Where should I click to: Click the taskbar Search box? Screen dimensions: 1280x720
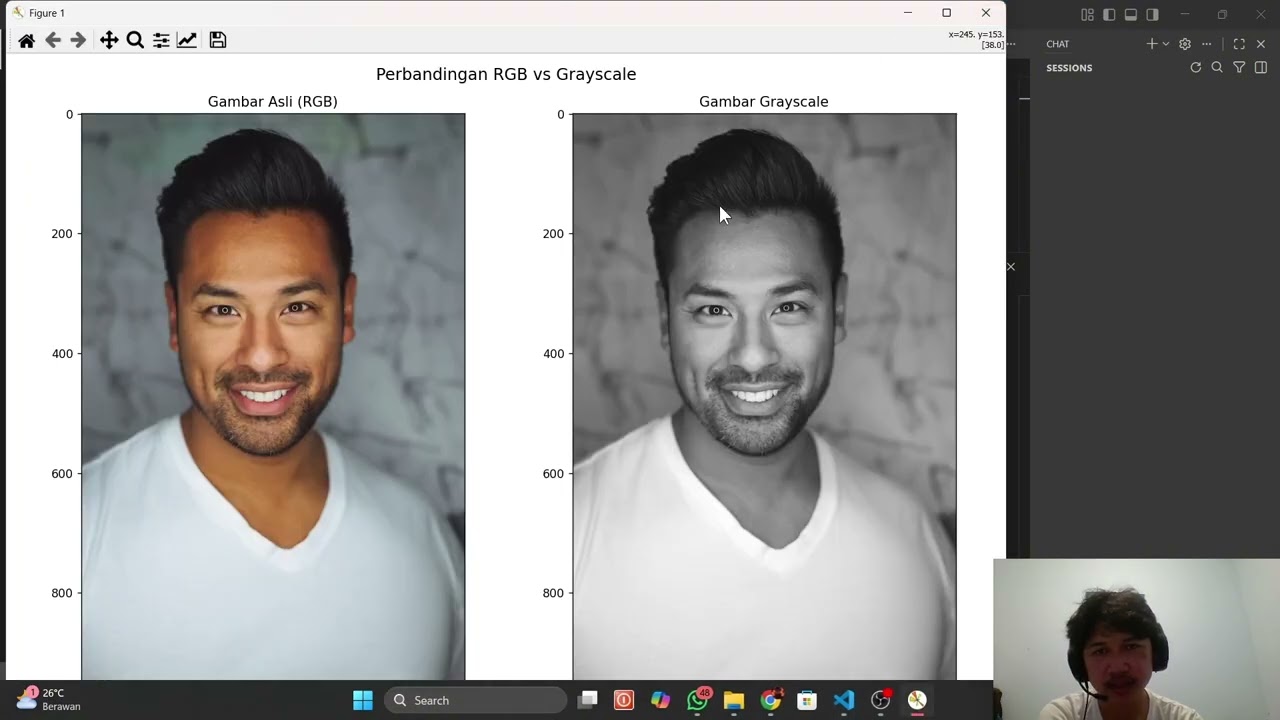click(x=476, y=700)
